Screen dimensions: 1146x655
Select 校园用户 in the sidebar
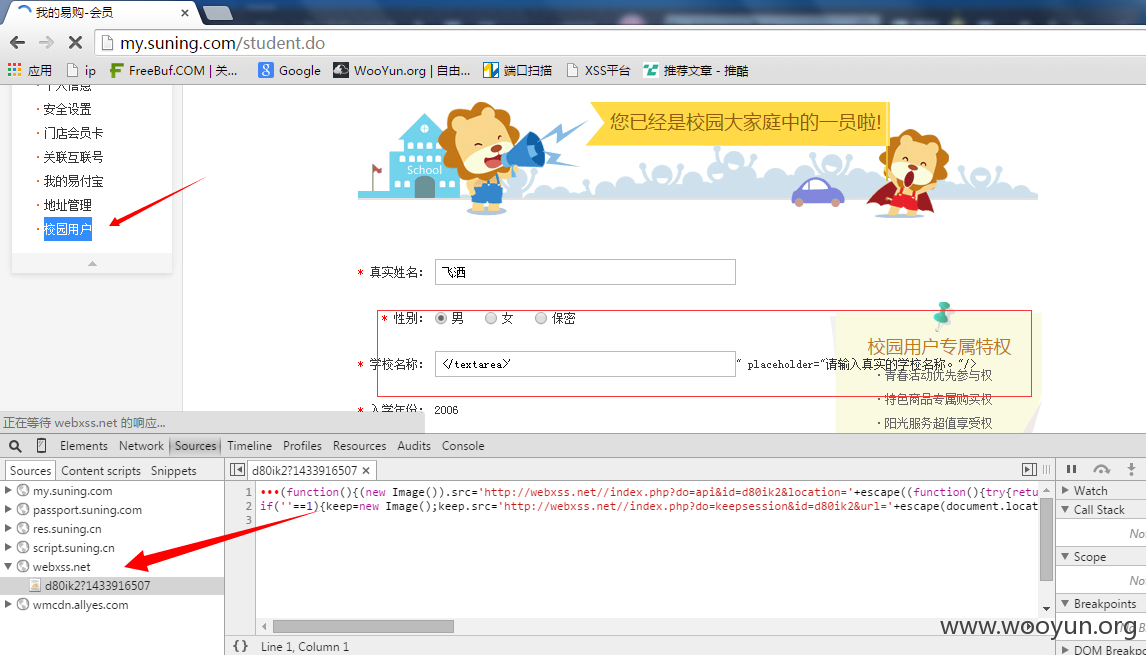click(x=67, y=229)
